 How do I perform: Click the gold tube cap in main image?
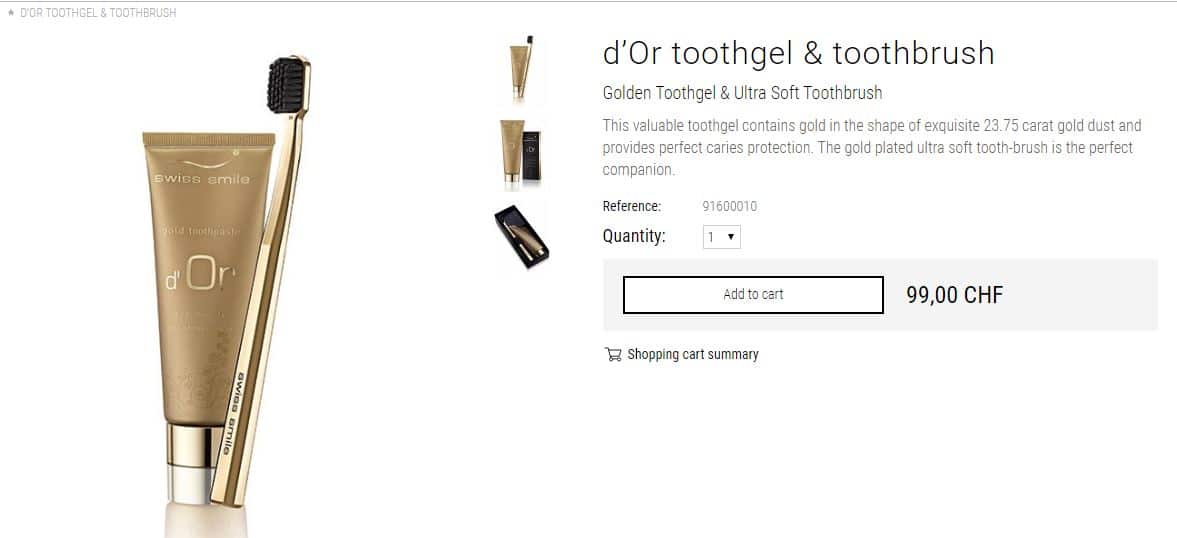coord(192,464)
